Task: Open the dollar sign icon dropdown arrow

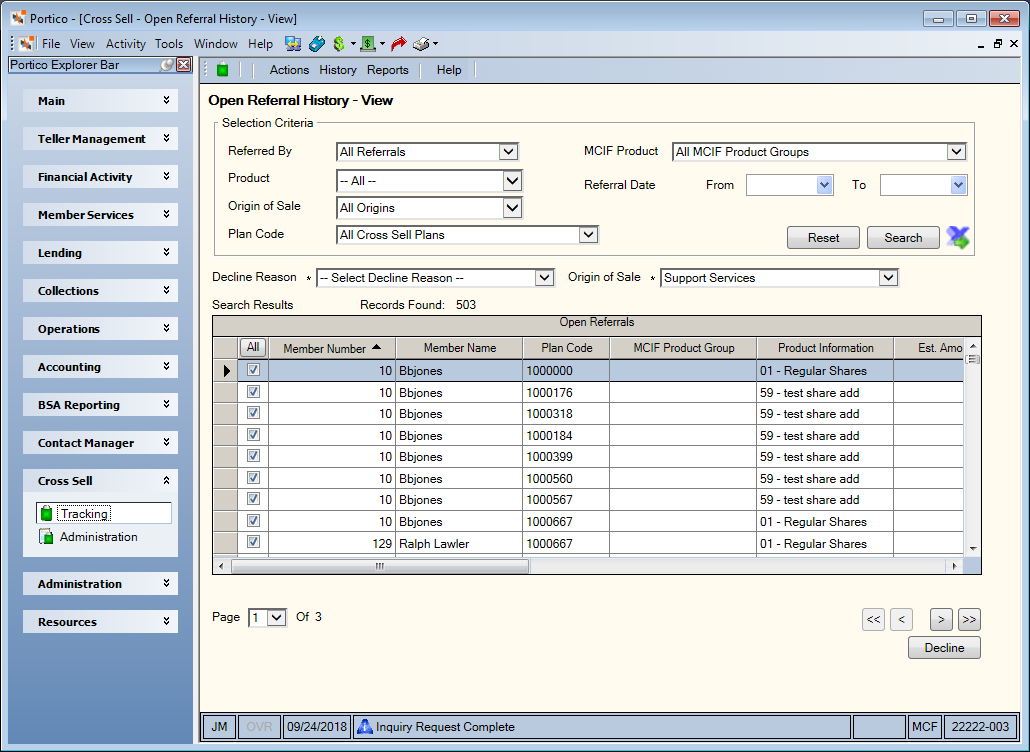Action: click(353, 44)
